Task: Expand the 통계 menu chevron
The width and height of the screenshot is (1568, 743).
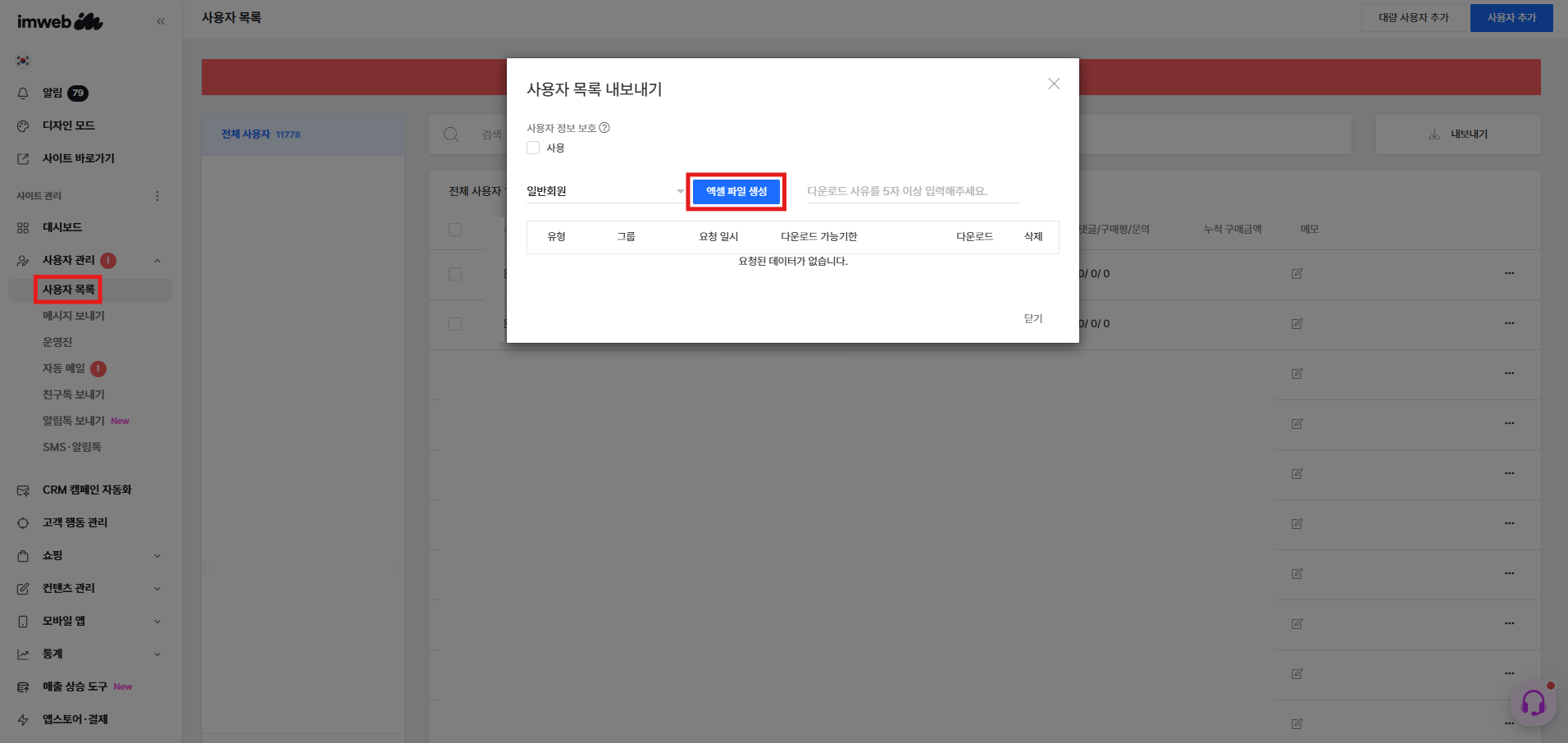Action: [x=157, y=654]
